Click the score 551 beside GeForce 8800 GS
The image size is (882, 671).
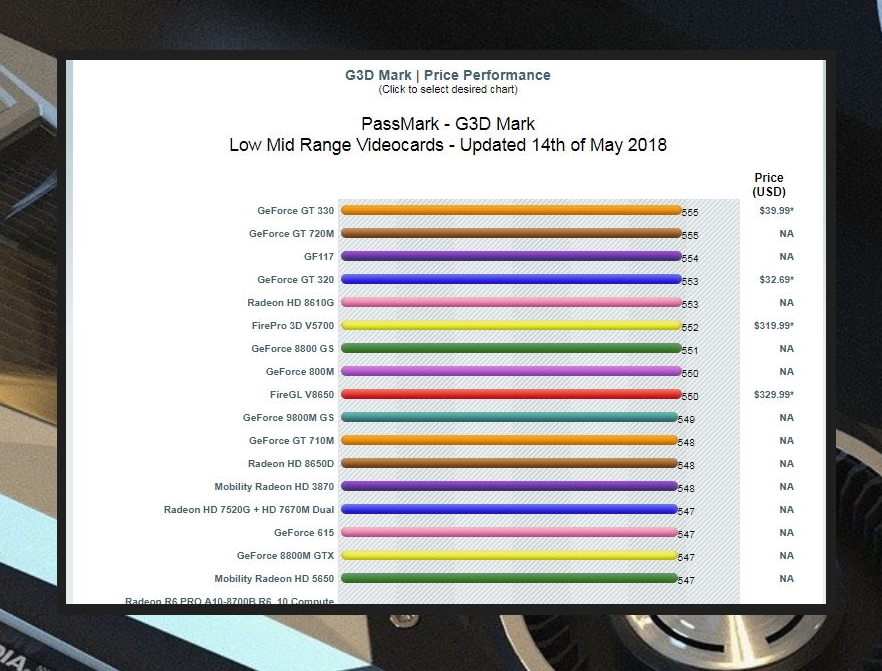(x=690, y=351)
